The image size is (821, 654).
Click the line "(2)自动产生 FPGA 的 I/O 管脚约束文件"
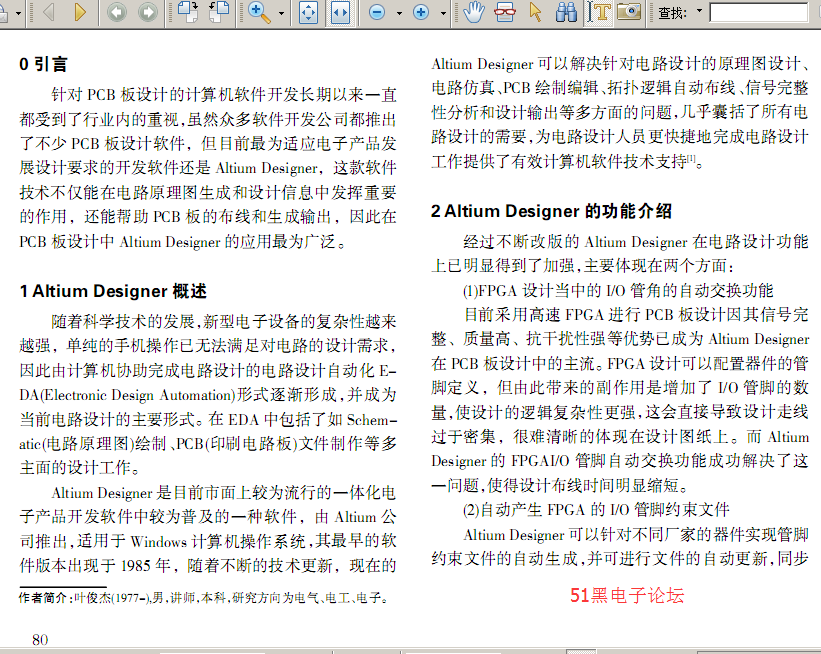click(596, 509)
